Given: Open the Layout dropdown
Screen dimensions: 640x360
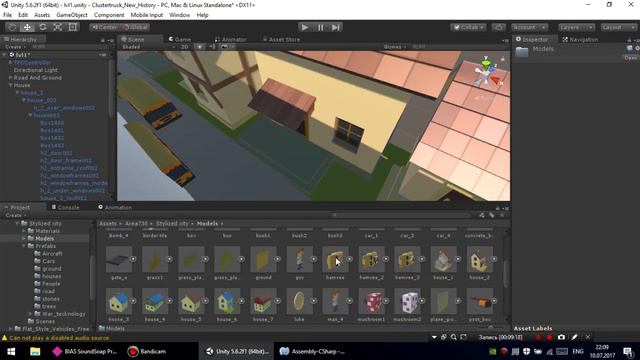Looking at the screenshot, I should click(618, 27).
